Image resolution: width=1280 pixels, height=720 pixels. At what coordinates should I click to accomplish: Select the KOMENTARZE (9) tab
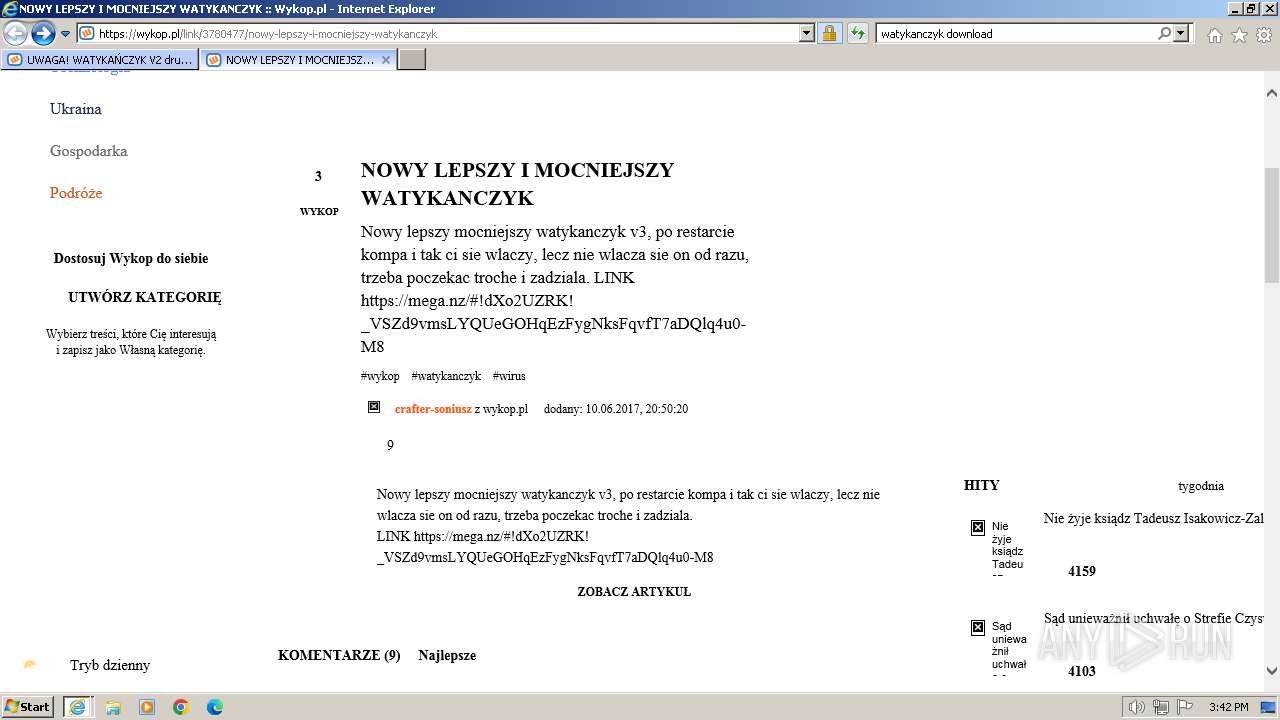(x=339, y=656)
